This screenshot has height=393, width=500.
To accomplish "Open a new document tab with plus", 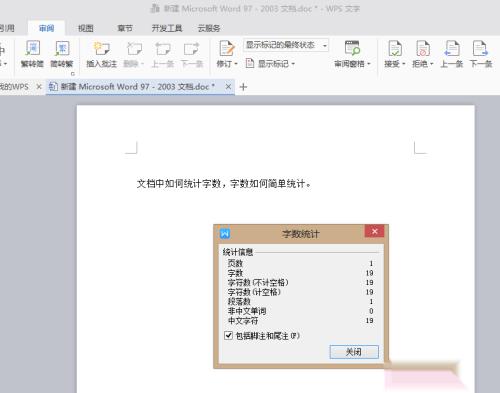I will 243,87.
